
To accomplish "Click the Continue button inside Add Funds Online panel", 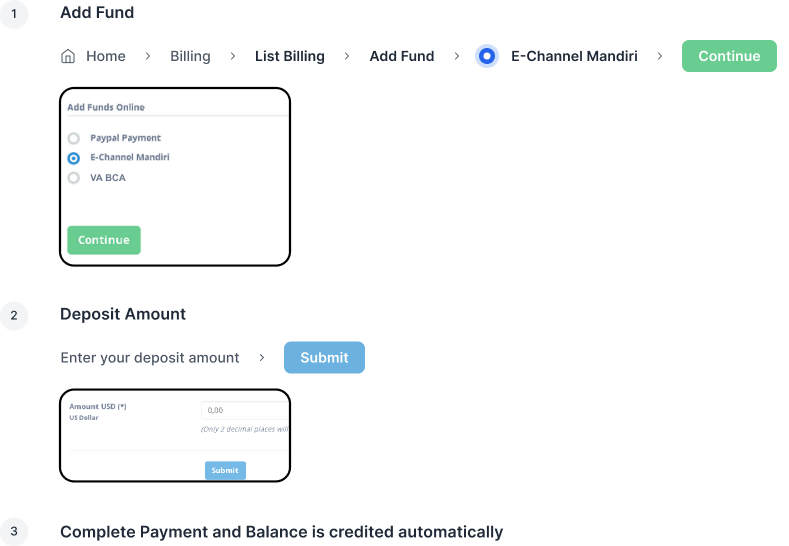I will tap(104, 240).
